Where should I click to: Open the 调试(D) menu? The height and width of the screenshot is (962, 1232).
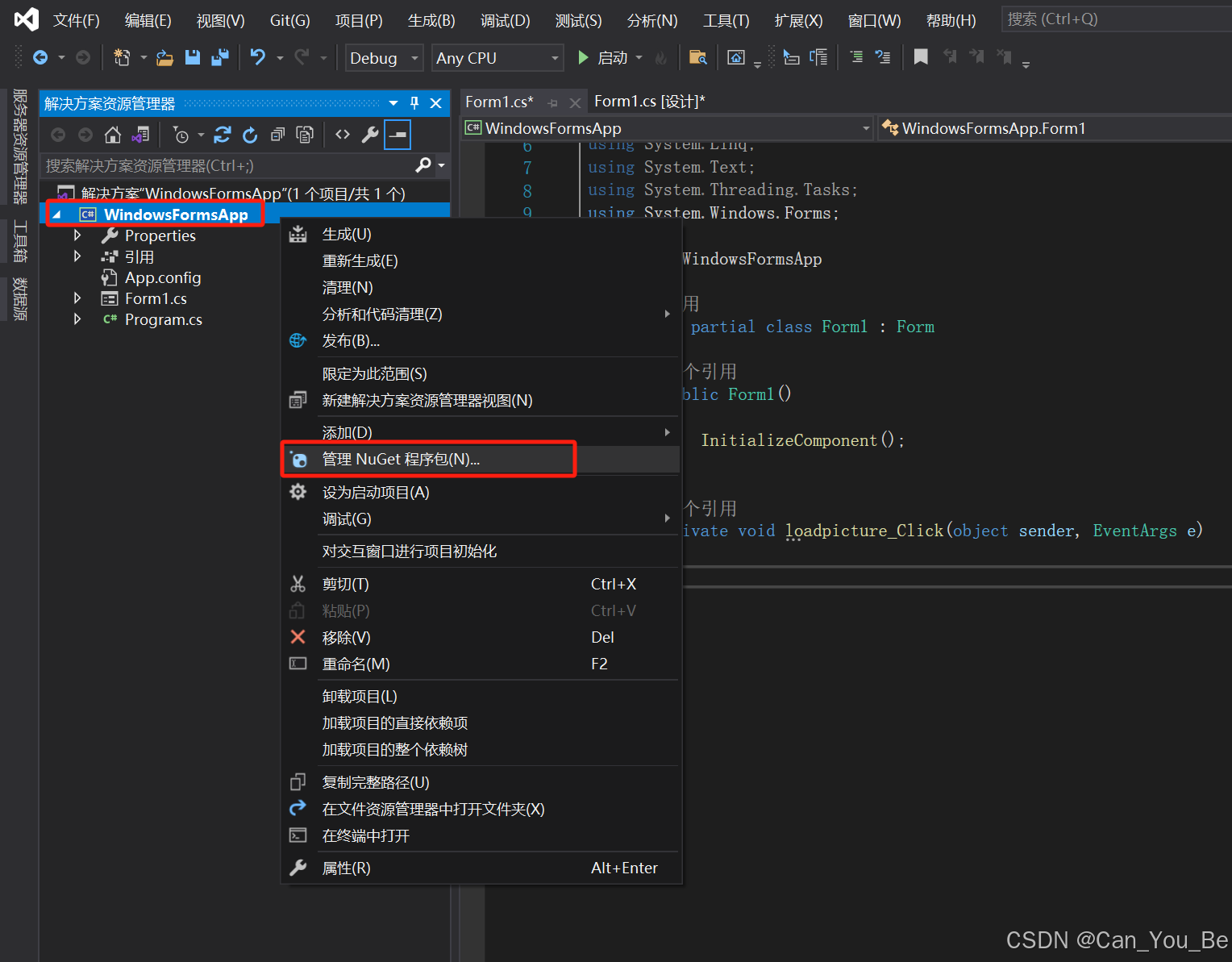505,20
